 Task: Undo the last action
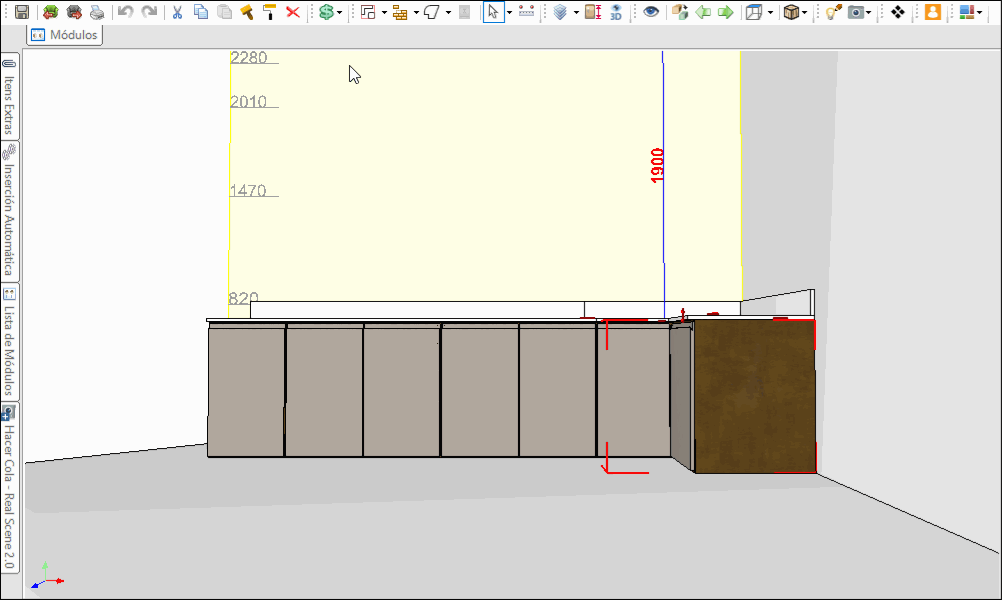125,12
